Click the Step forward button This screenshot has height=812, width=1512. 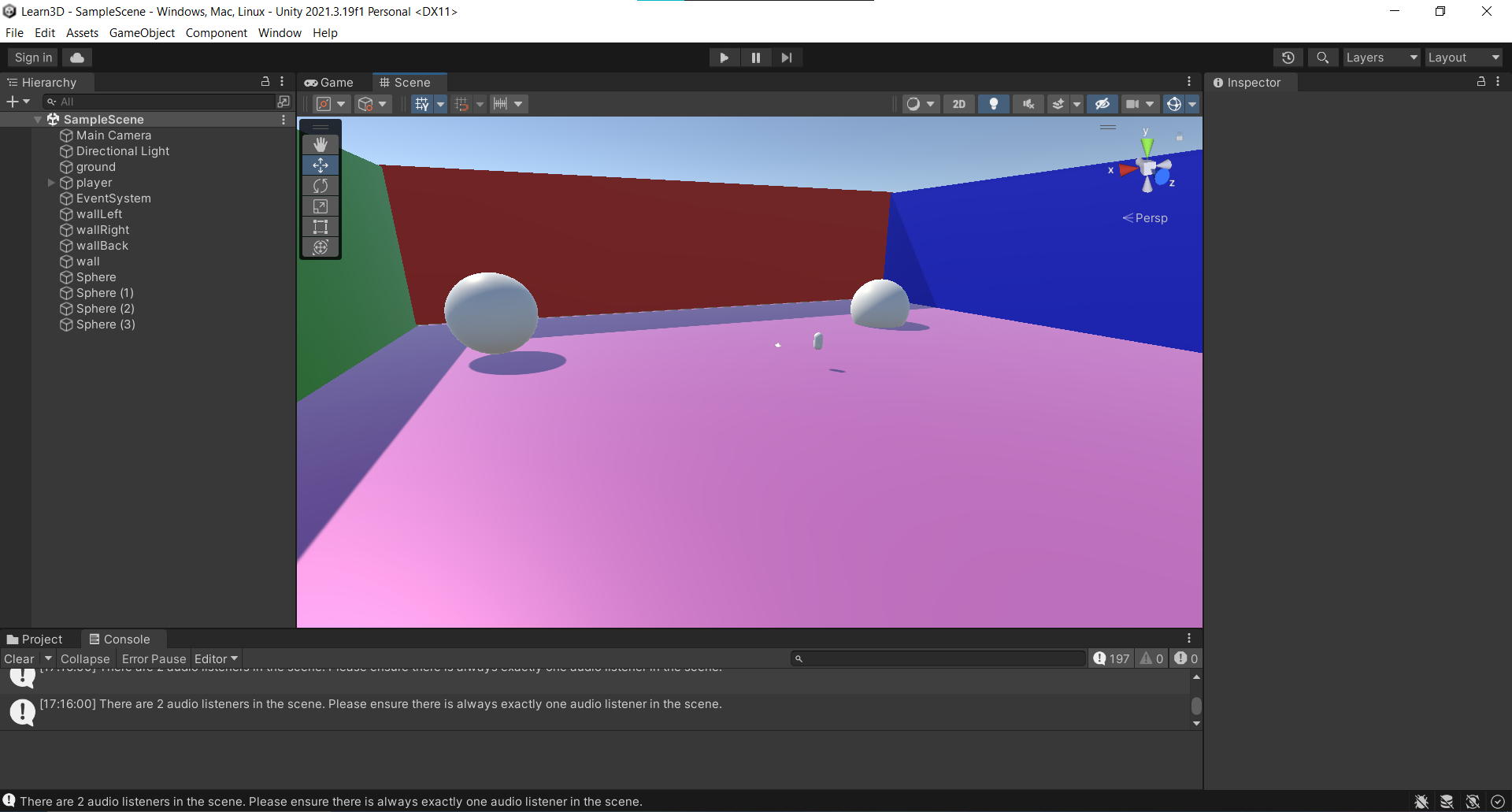[x=787, y=57]
